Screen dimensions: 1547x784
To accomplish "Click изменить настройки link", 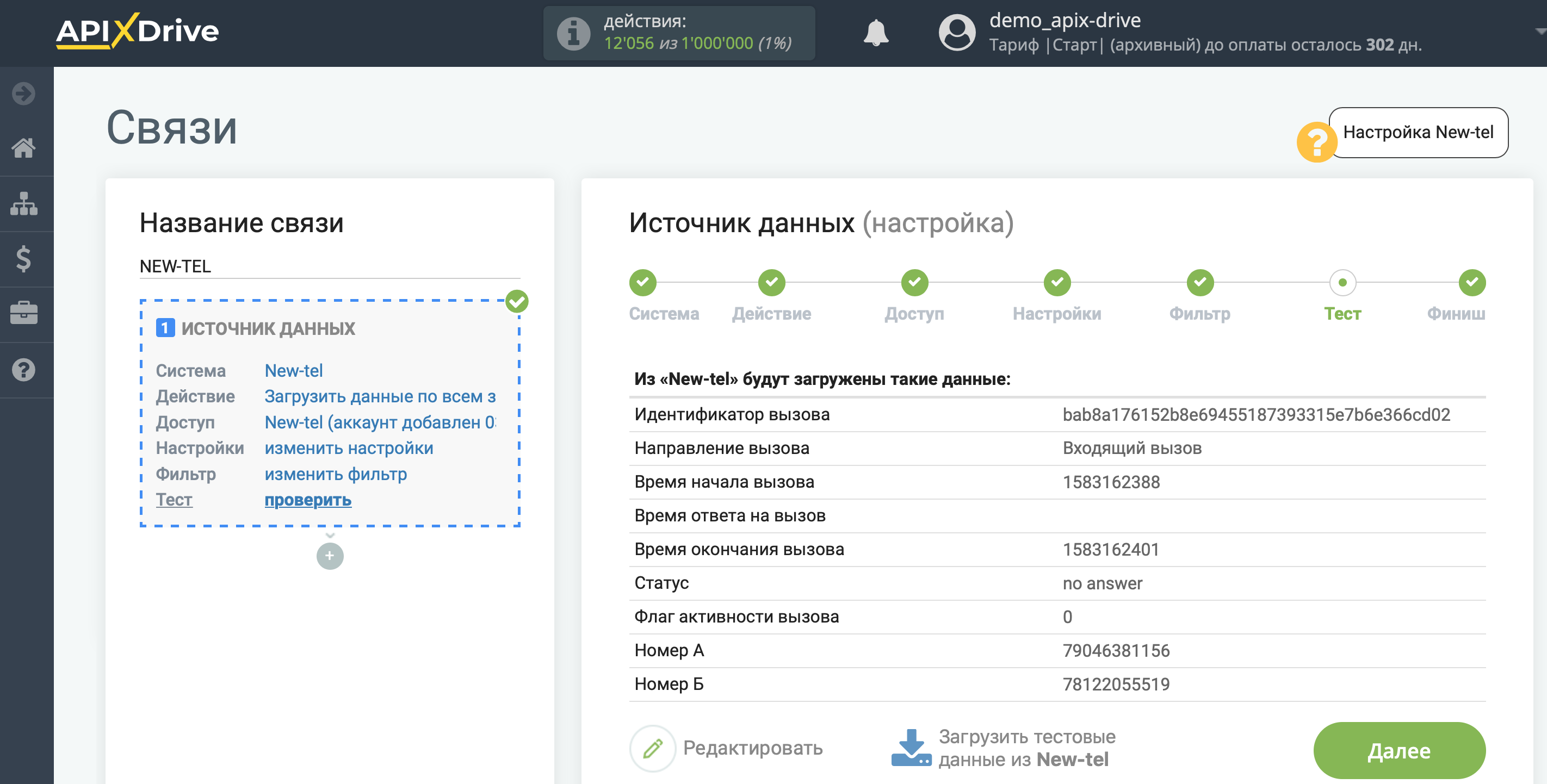I will click(x=349, y=448).
